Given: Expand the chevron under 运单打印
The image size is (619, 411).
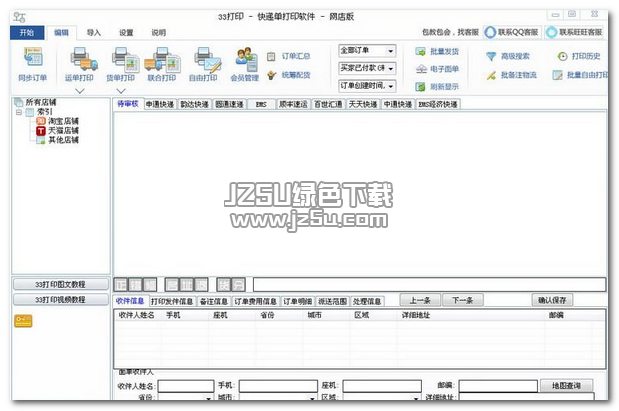Looking at the screenshot, I should (x=80, y=91).
